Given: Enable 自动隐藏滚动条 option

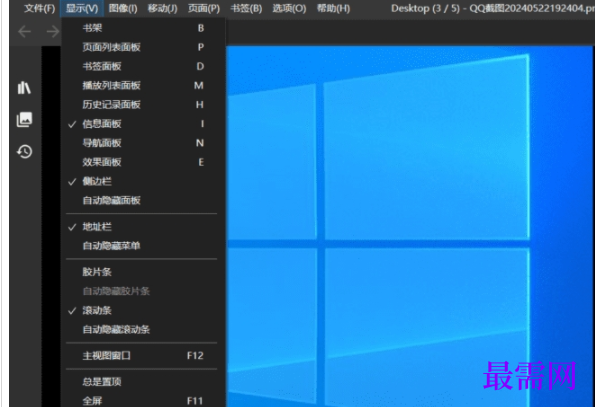Looking at the screenshot, I should pyautogui.click(x=142, y=330).
